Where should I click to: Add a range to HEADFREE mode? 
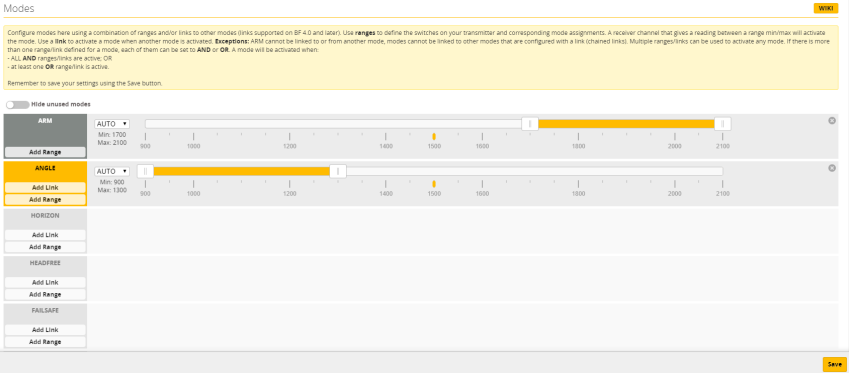point(45,294)
